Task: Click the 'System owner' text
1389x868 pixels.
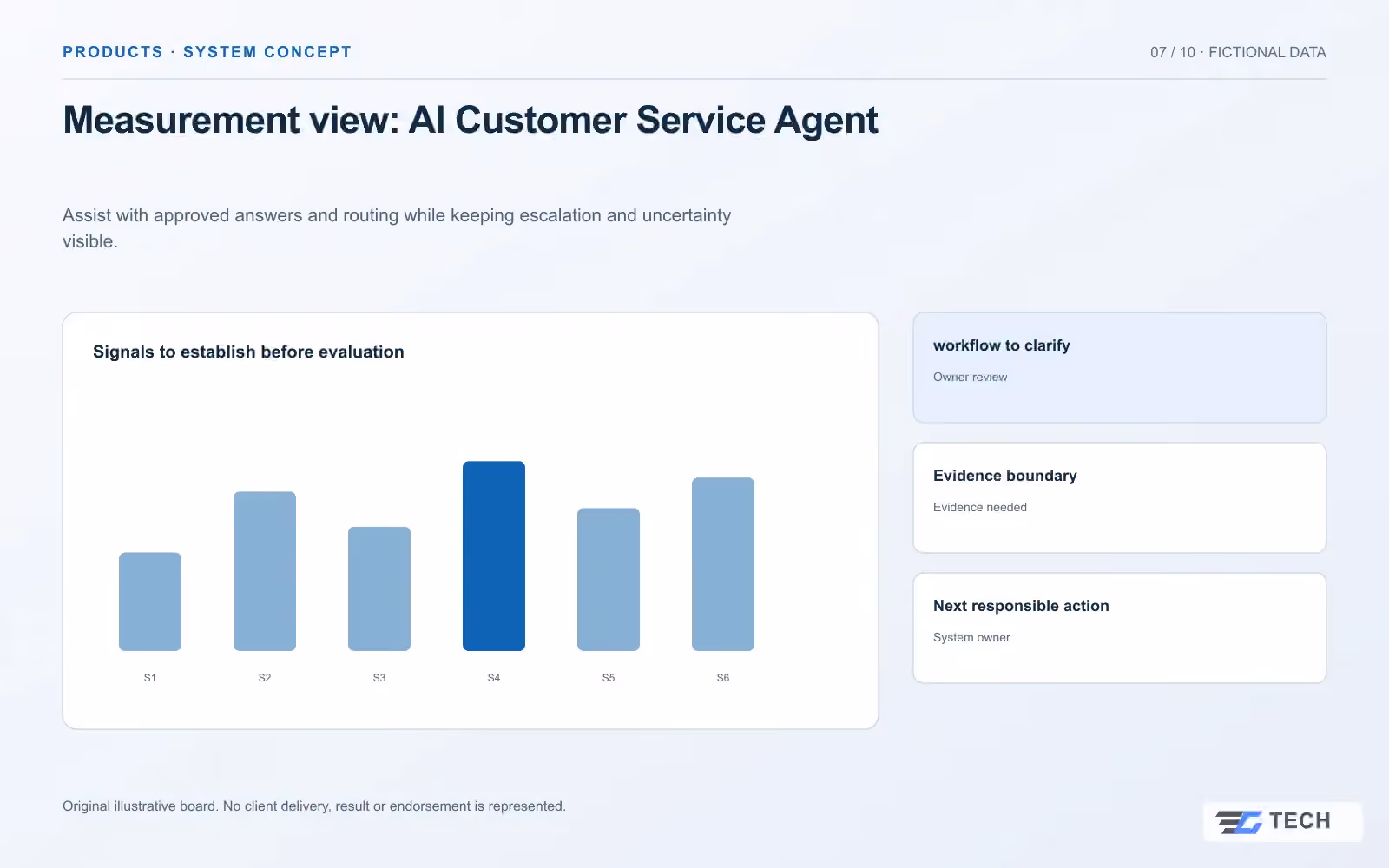Action: [x=971, y=637]
